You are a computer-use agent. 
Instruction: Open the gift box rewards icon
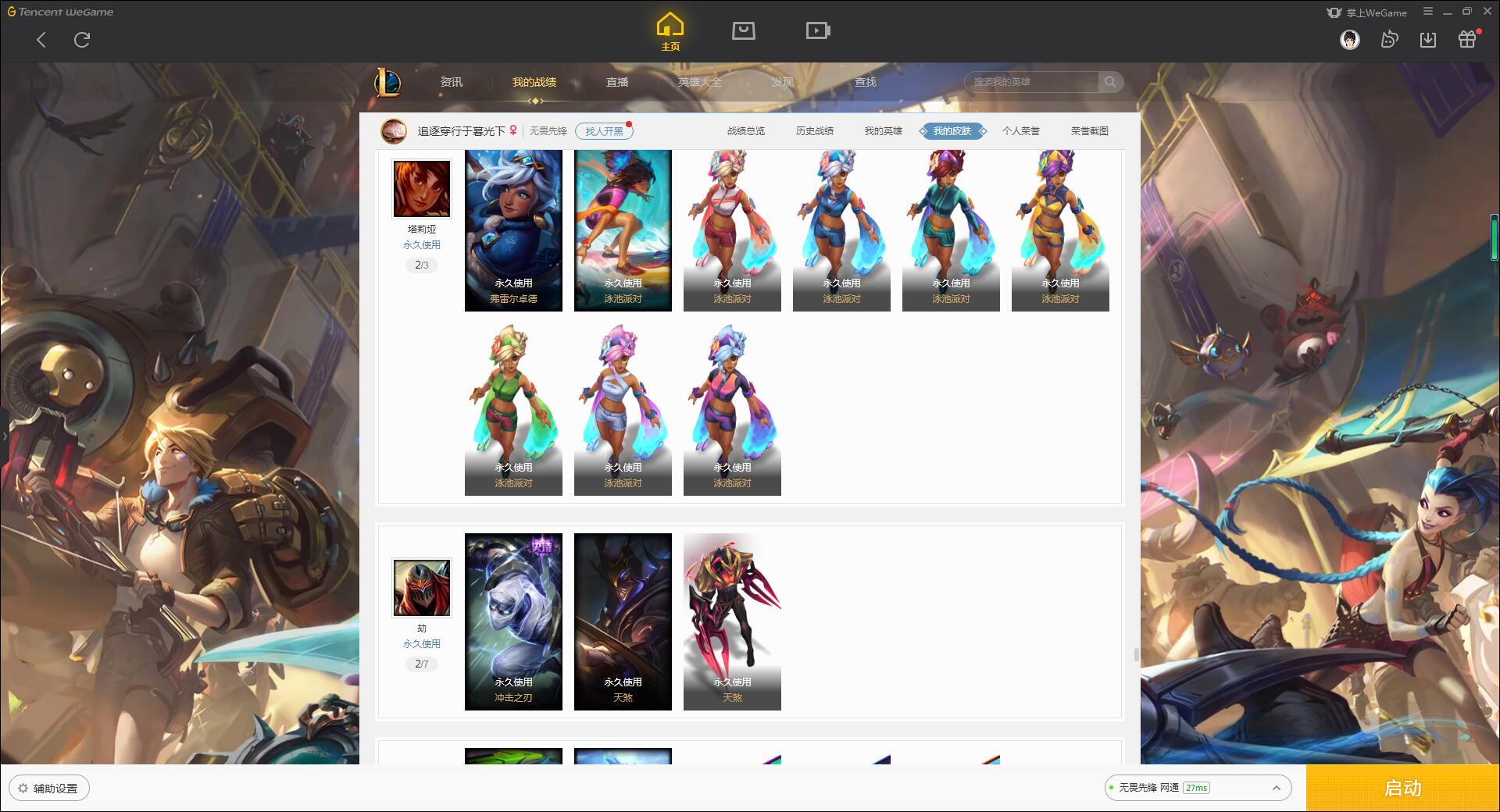click(1467, 39)
